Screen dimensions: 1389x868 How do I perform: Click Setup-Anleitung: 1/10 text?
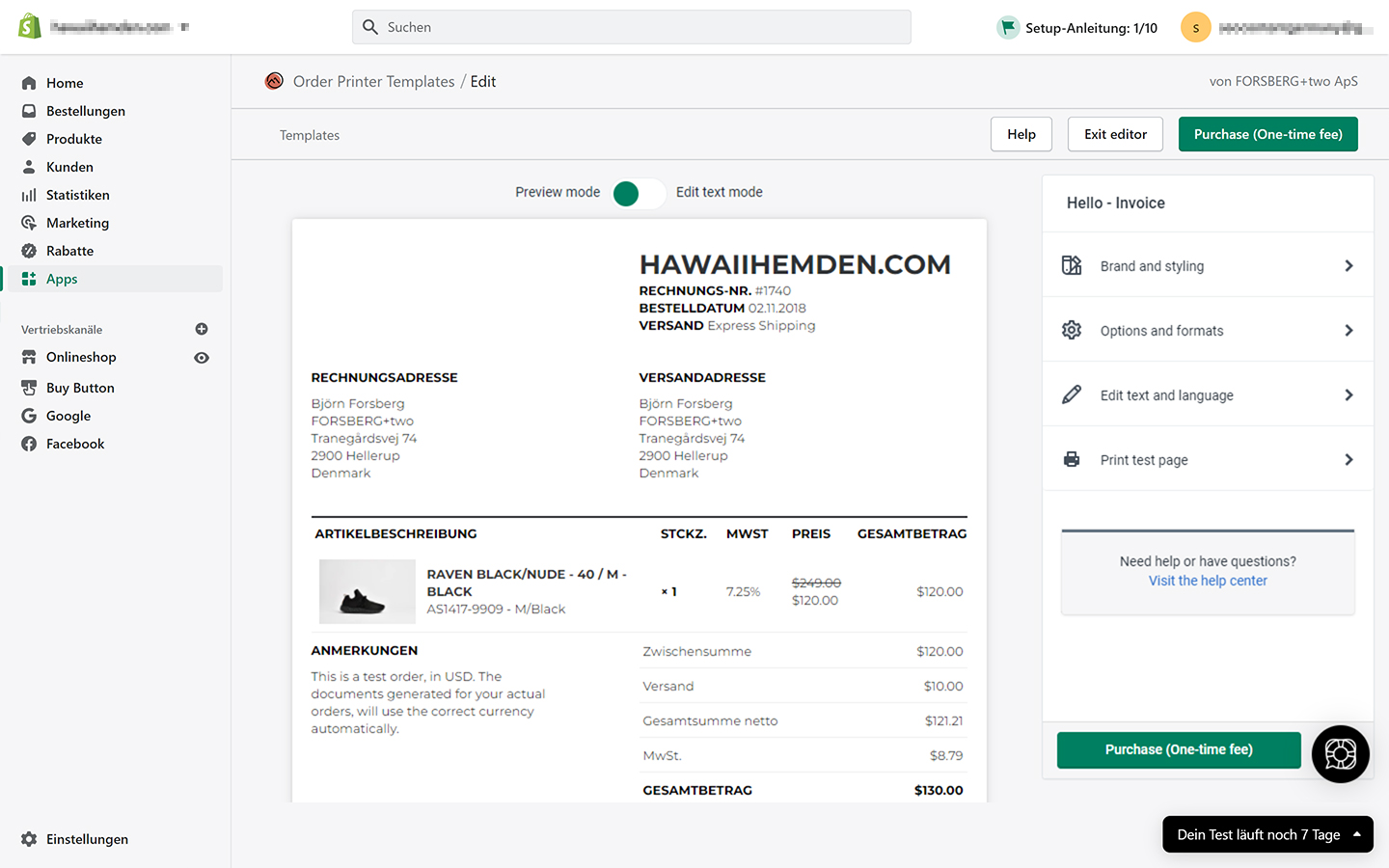[x=1091, y=28]
